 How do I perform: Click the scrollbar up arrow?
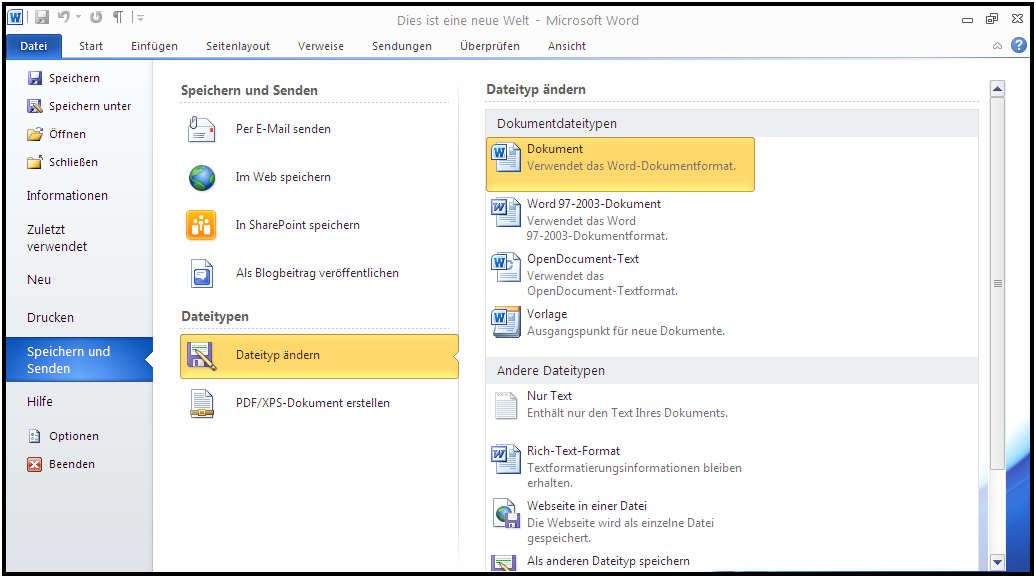pyautogui.click(x=997, y=89)
